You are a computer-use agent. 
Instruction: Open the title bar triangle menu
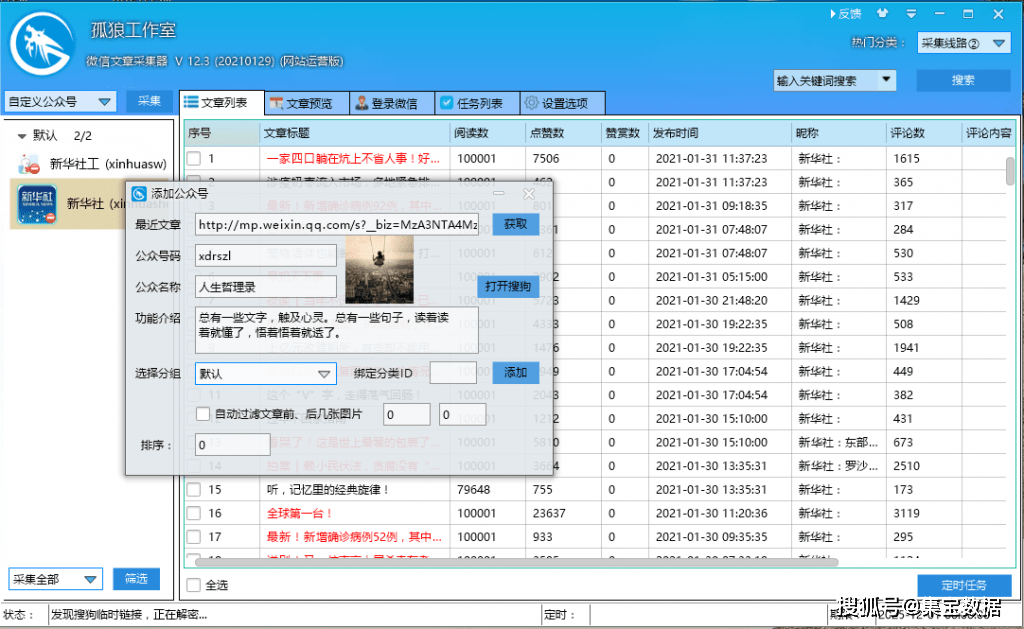point(911,13)
